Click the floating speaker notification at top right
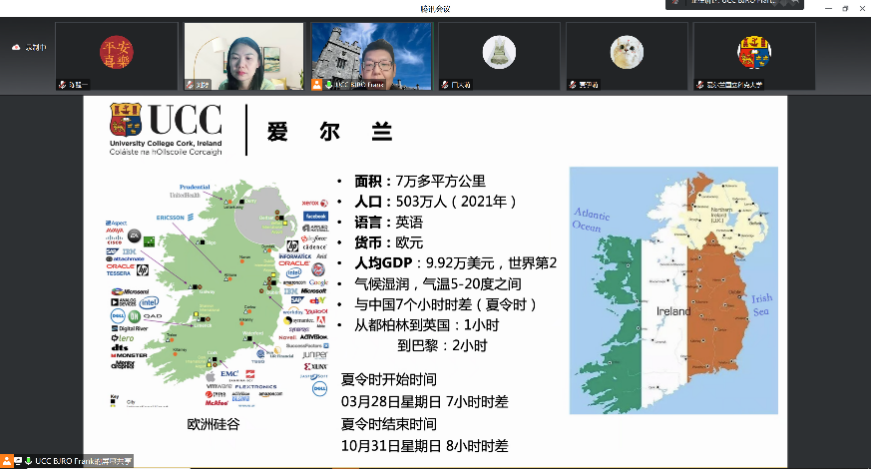The width and height of the screenshot is (871, 469). coord(740,5)
